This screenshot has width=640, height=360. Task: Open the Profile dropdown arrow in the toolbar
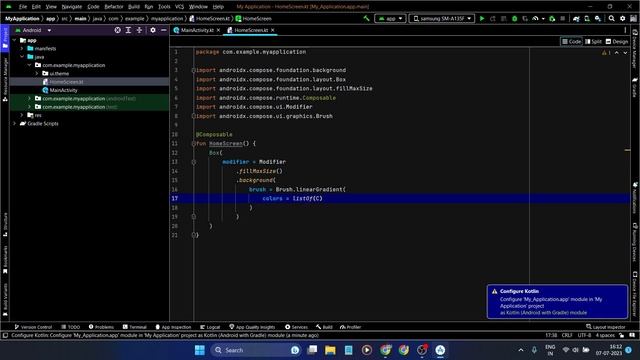543,19
